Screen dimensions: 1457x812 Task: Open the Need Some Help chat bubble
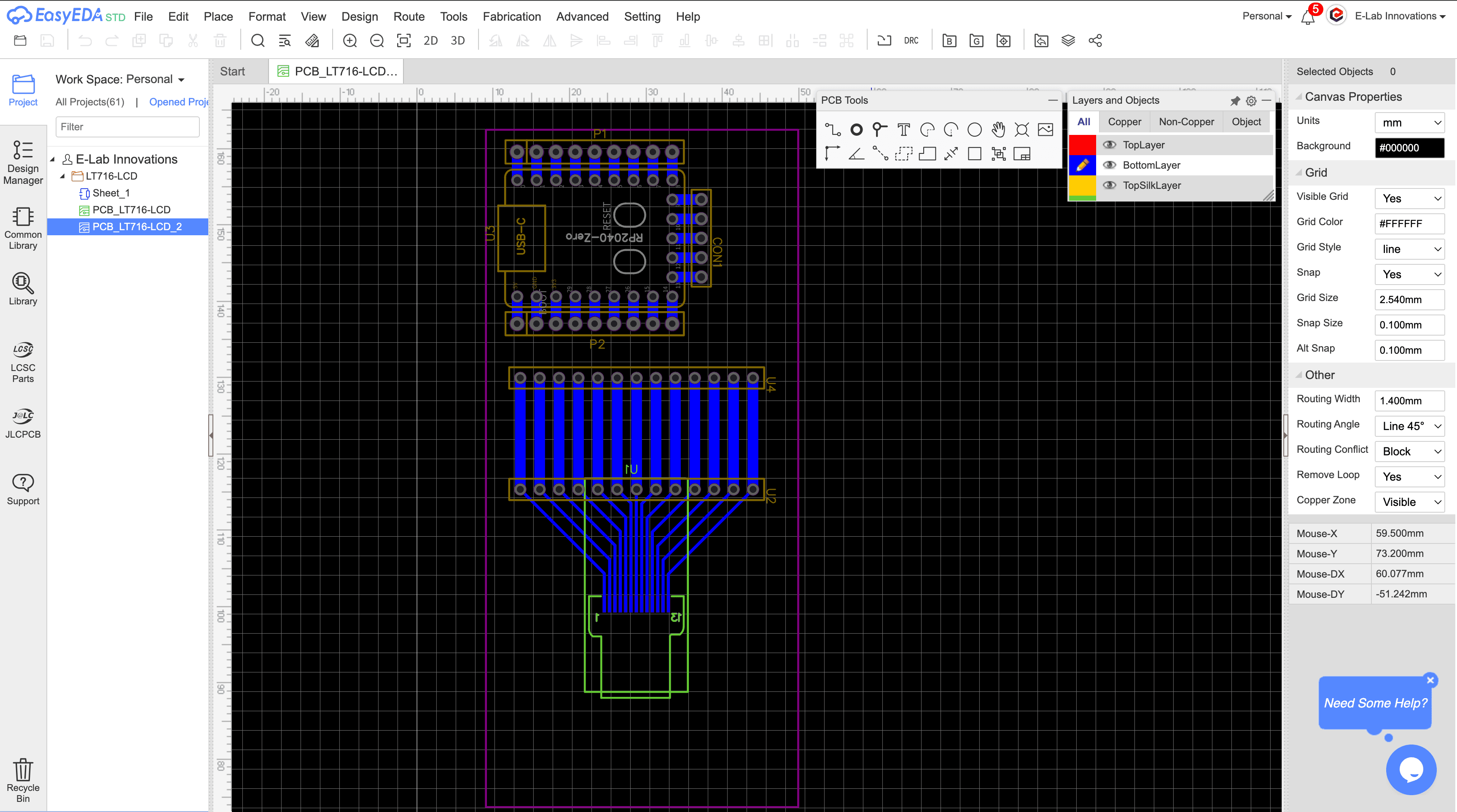click(x=1375, y=703)
